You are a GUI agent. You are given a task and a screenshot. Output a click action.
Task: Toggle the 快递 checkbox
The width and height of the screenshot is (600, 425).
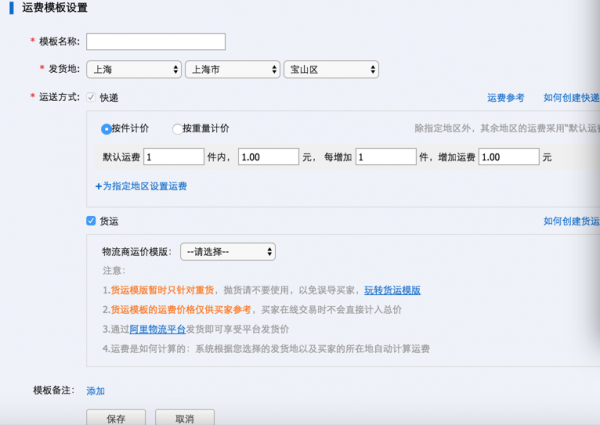coord(92,98)
